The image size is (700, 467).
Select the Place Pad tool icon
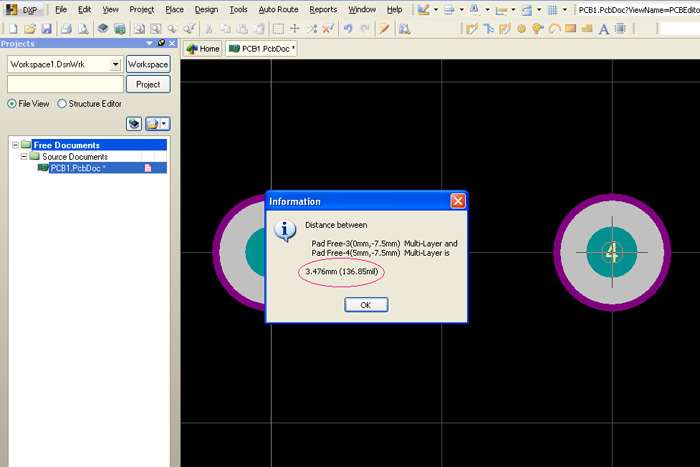521,29
